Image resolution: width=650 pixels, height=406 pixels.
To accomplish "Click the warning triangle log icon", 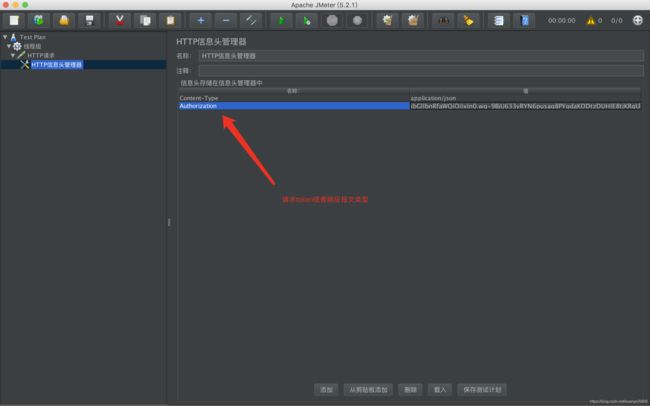I will point(591,20).
